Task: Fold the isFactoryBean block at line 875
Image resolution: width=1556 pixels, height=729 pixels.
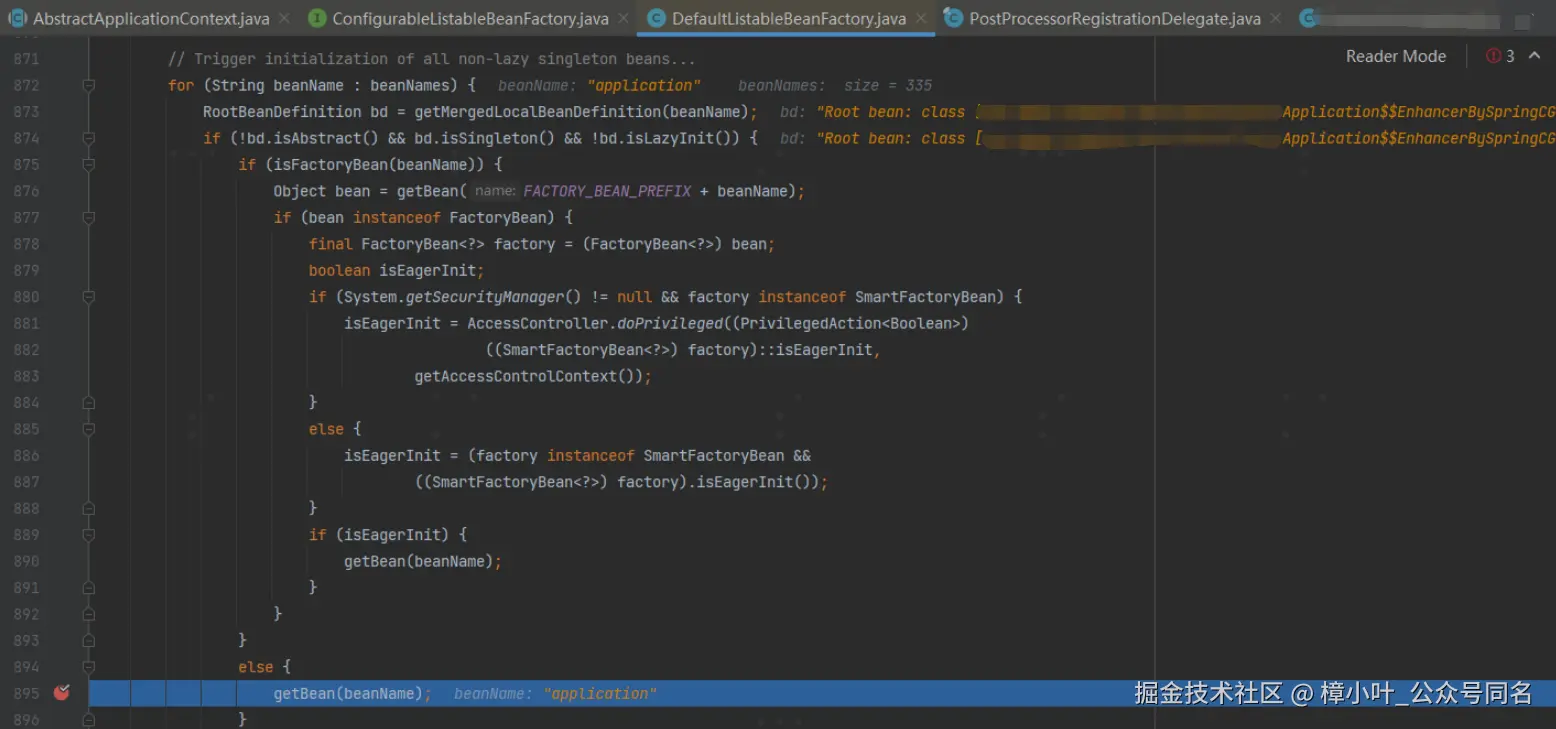Action: pyautogui.click(x=88, y=165)
